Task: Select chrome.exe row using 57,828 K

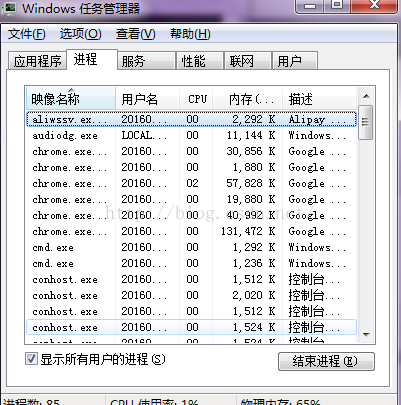Action: pos(191,183)
